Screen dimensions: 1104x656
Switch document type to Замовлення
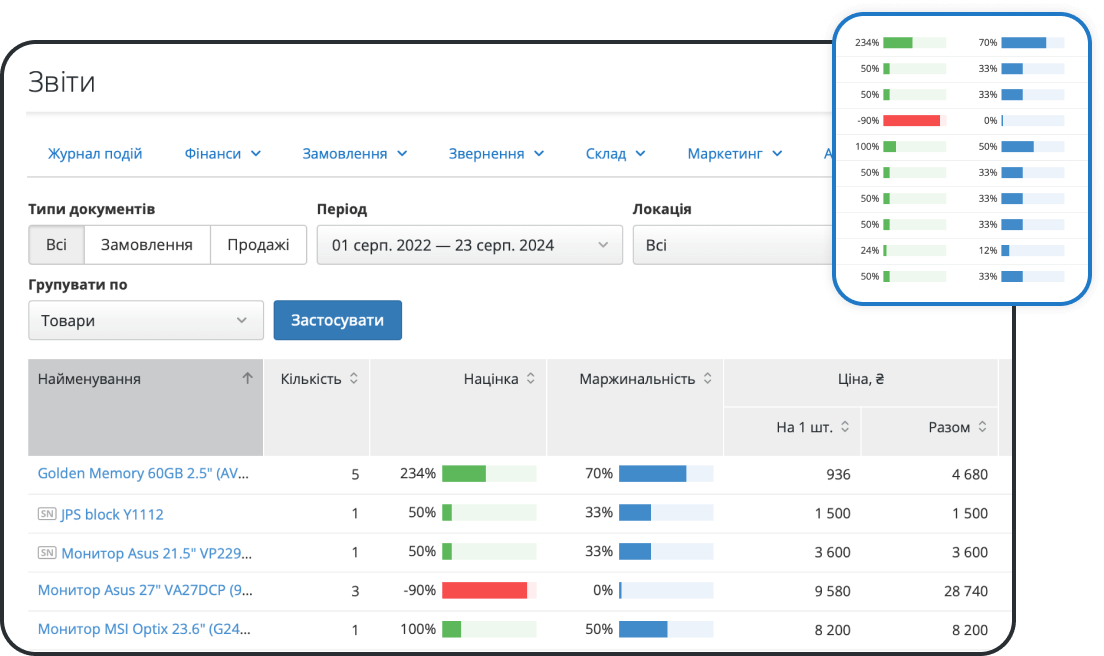(147, 245)
